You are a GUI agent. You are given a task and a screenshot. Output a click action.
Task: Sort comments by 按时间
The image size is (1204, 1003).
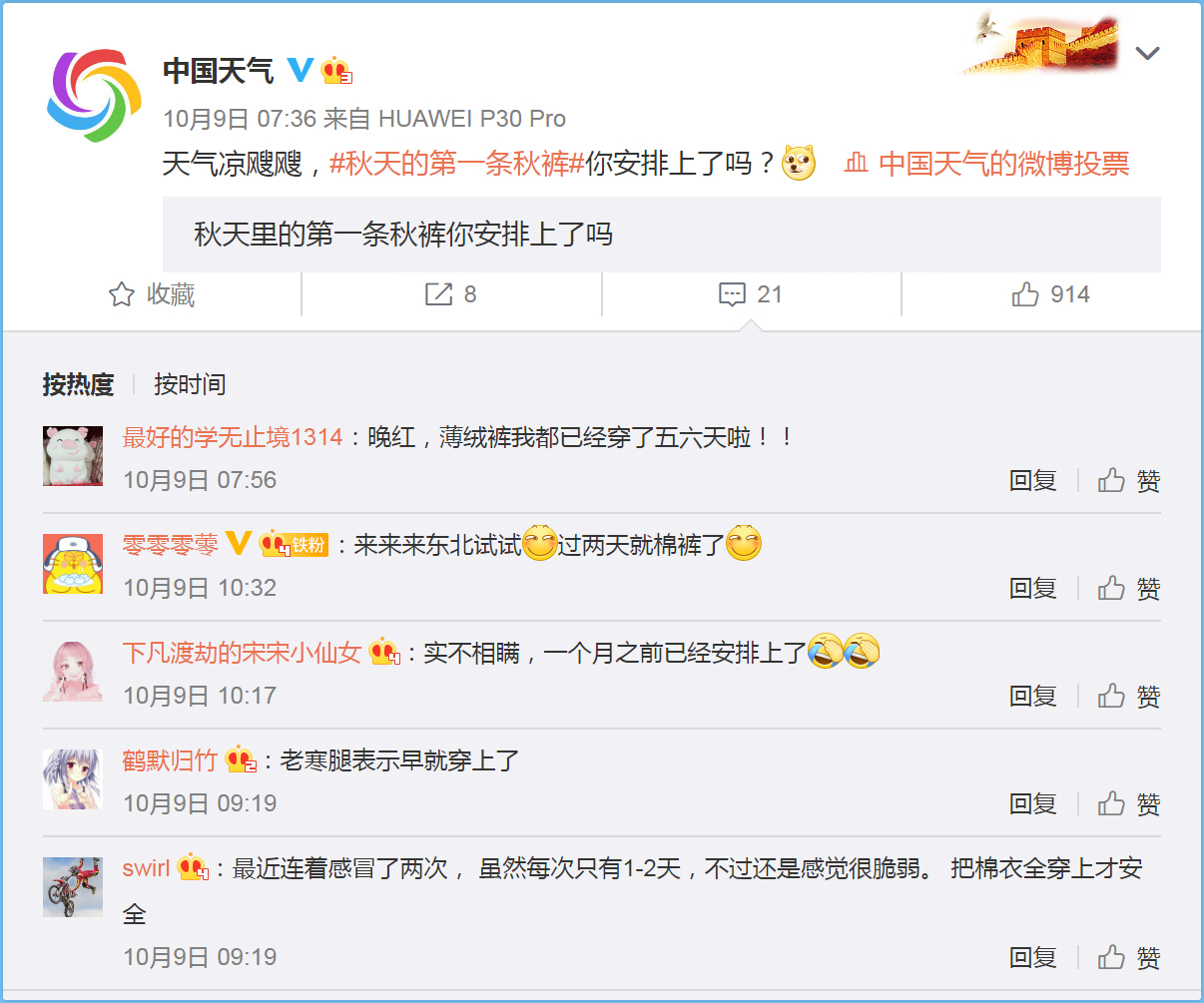tap(190, 384)
